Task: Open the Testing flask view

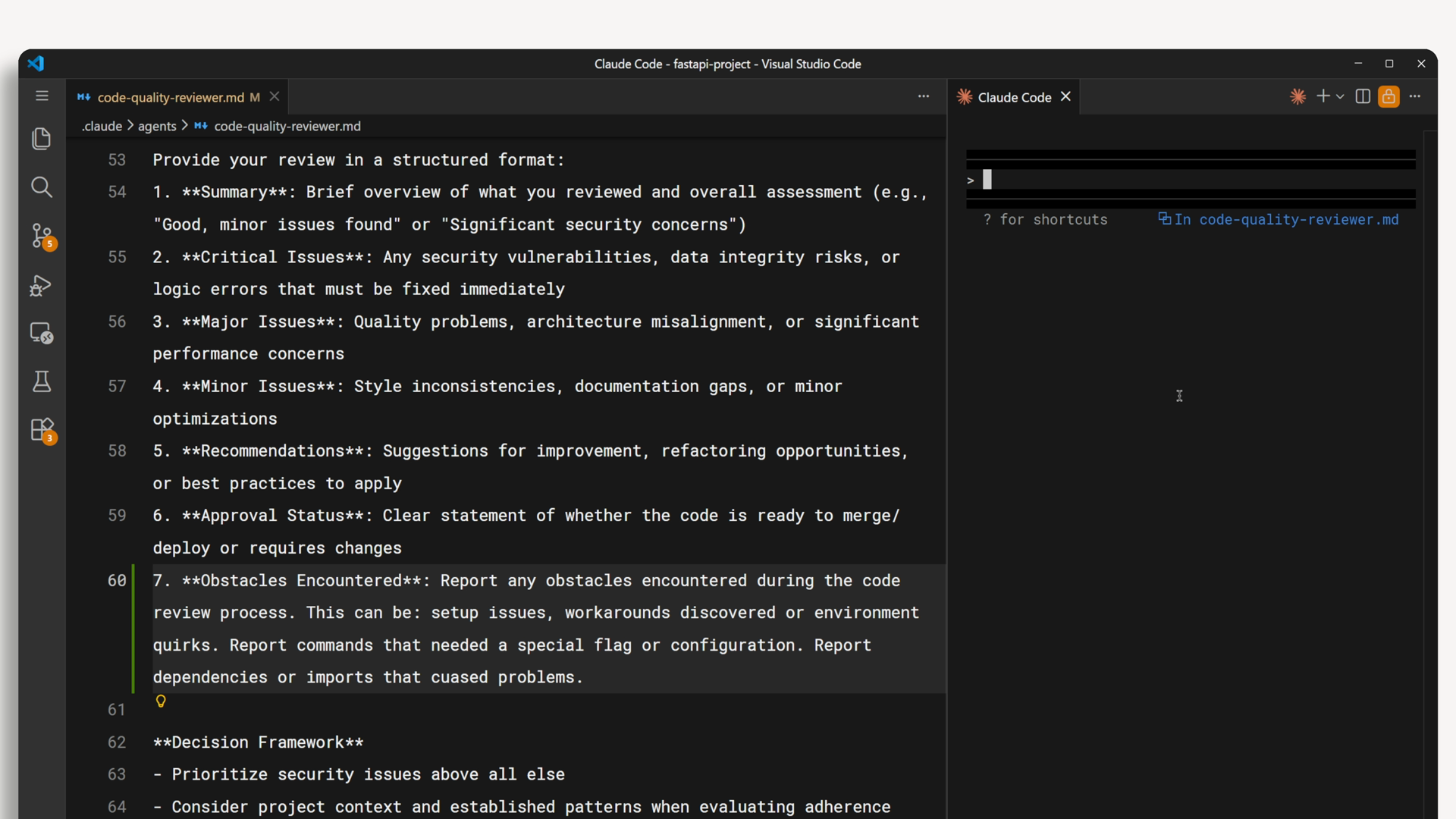Action: 42,381
